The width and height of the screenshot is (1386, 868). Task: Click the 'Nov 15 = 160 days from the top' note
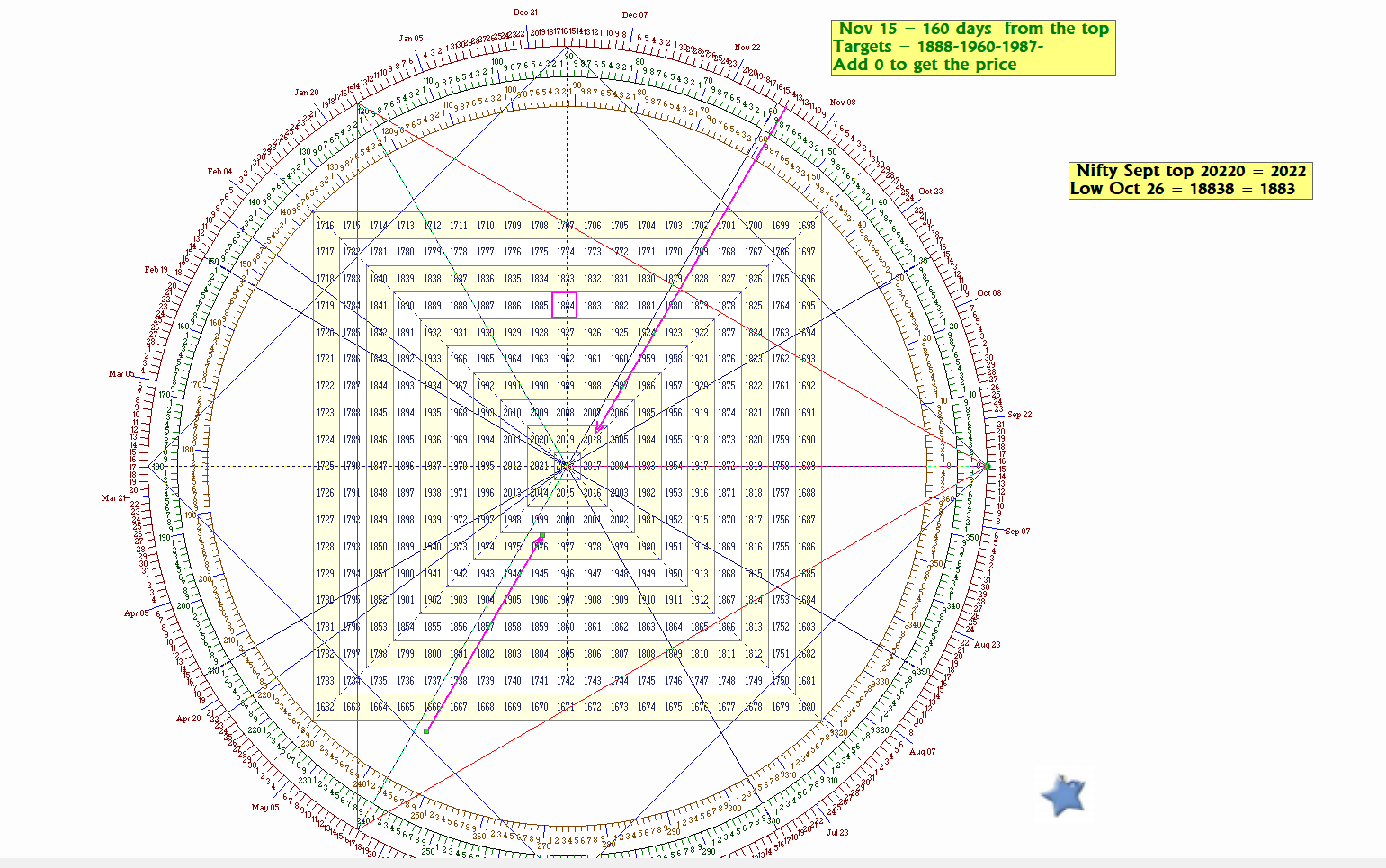[974, 29]
